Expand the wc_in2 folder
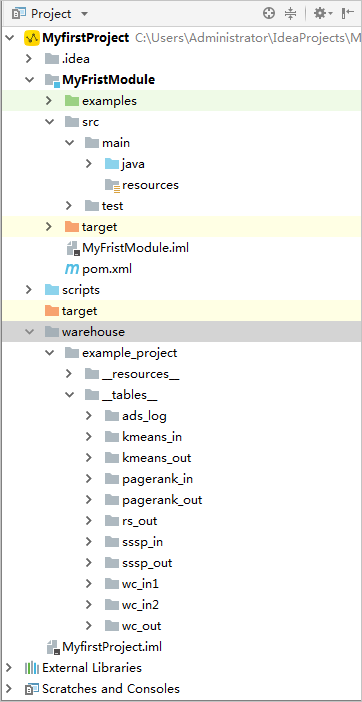 coord(89,605)
